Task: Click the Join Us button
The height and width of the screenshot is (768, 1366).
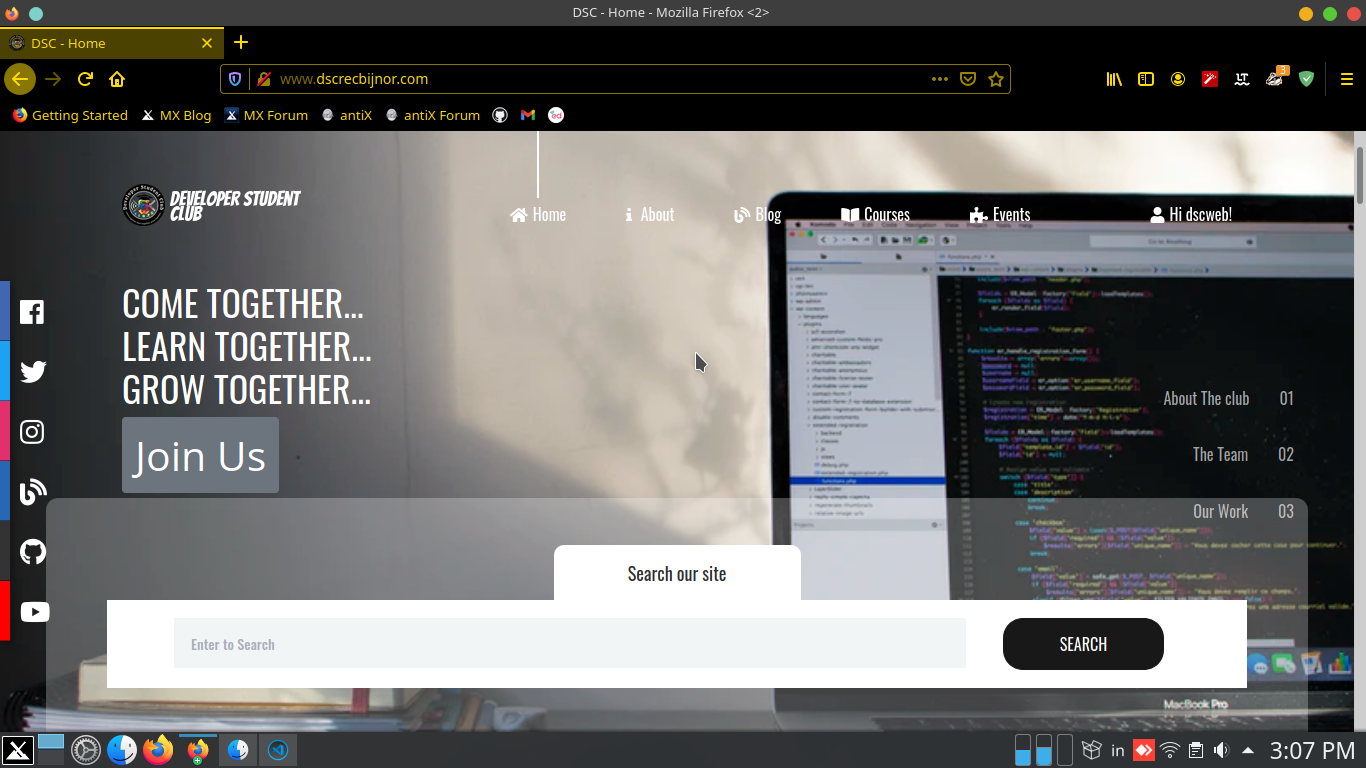Action: coord(200,455)
